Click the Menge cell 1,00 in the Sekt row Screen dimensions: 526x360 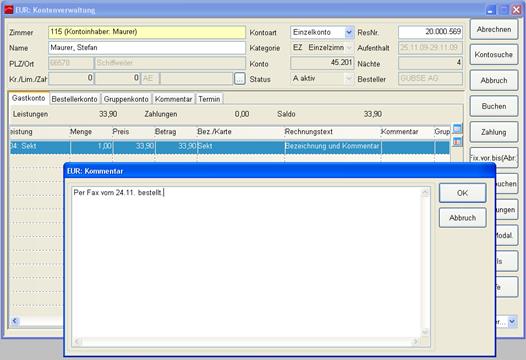point(91,146)
